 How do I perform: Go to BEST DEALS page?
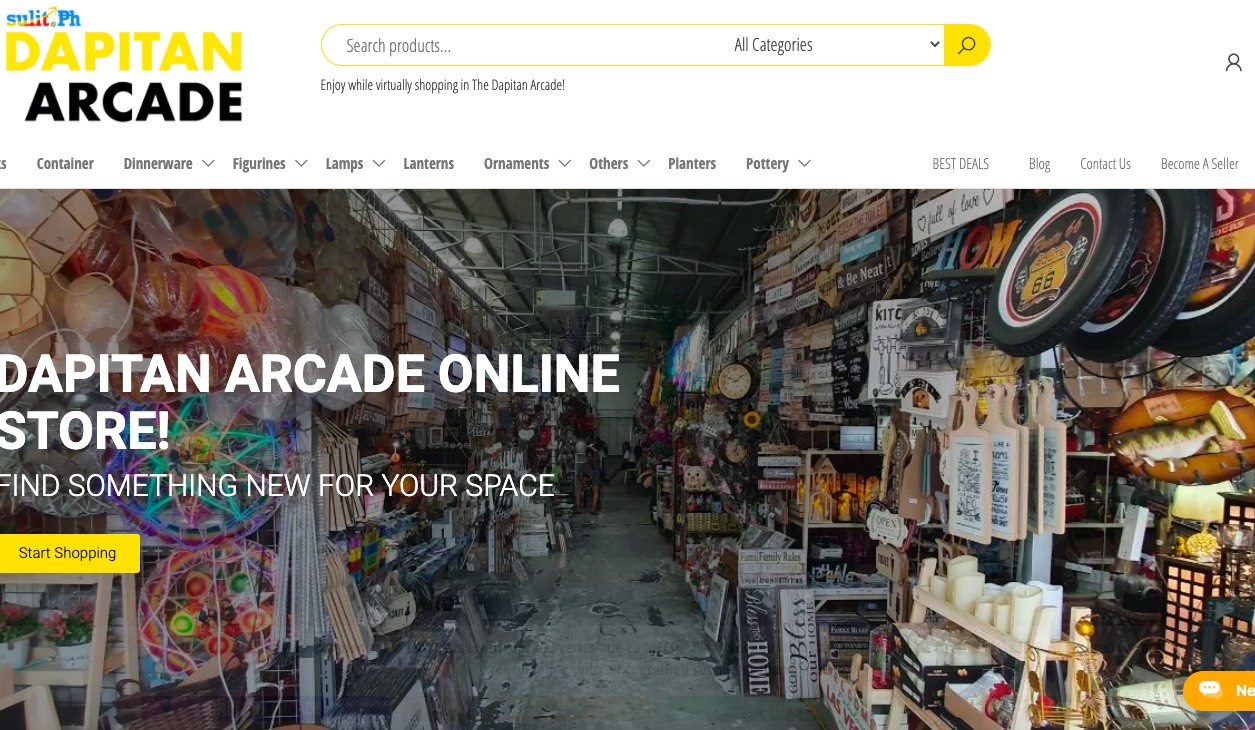(961, 164)
